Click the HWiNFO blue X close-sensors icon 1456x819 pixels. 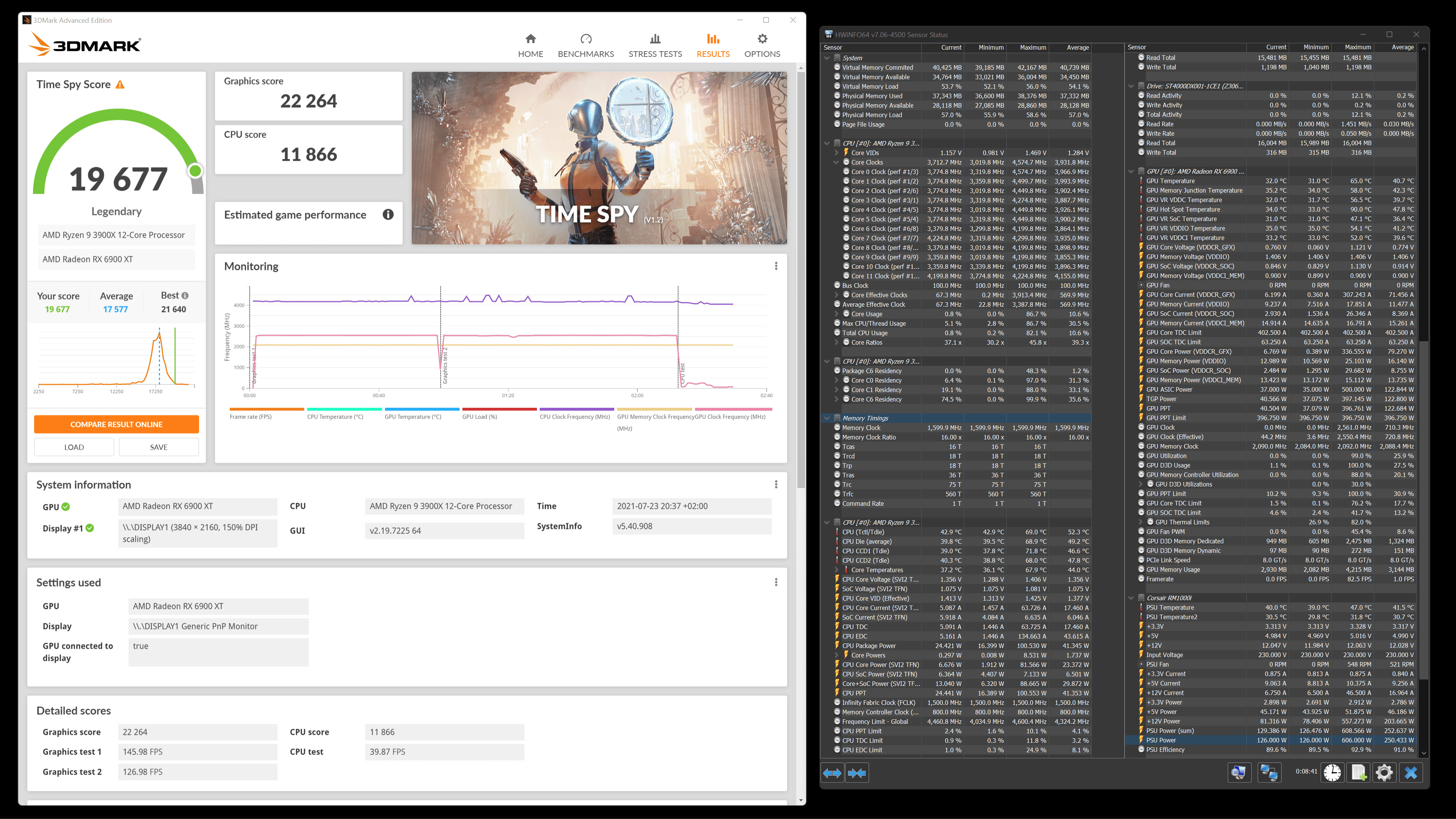pyautogui.click(x=1411, y=773)
